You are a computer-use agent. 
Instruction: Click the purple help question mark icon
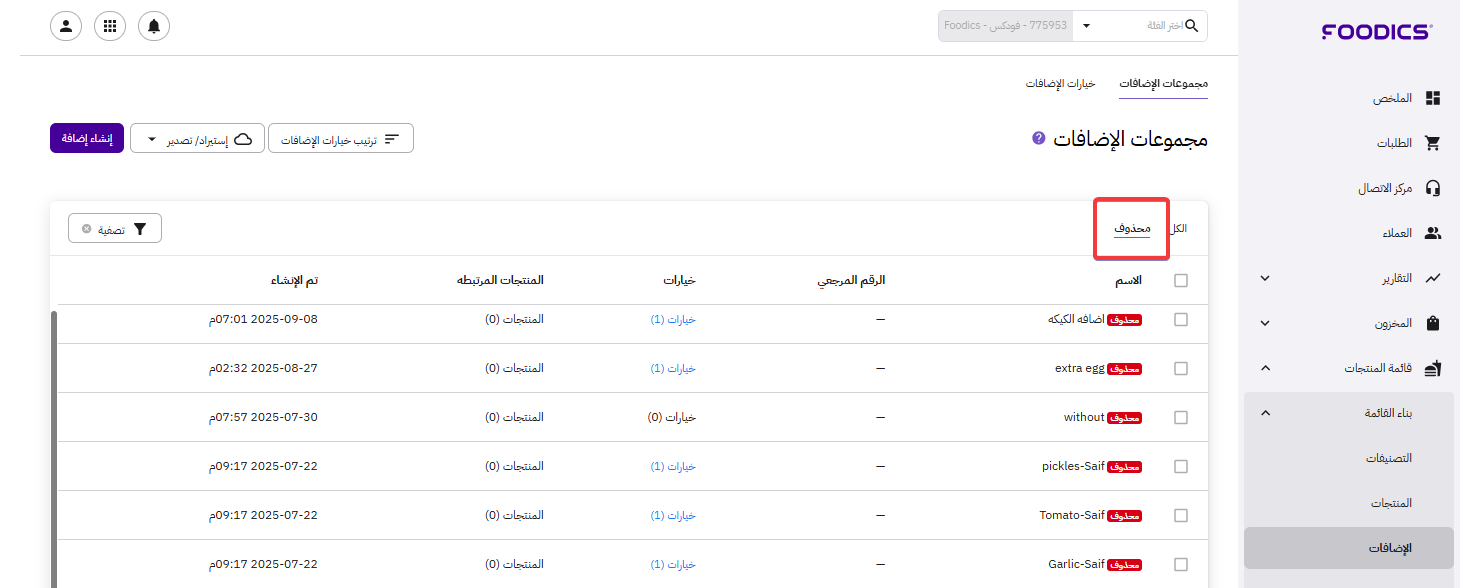[1038, 138]
